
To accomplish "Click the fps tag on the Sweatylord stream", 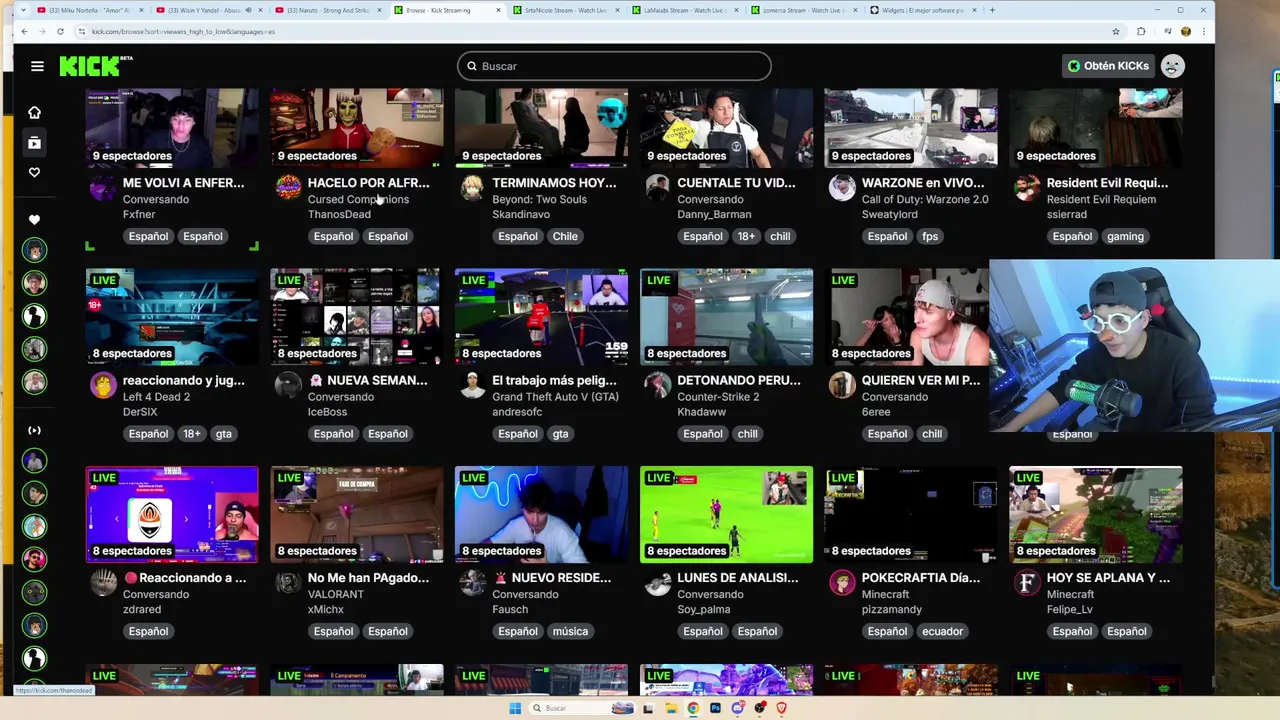I will (930, 237).
